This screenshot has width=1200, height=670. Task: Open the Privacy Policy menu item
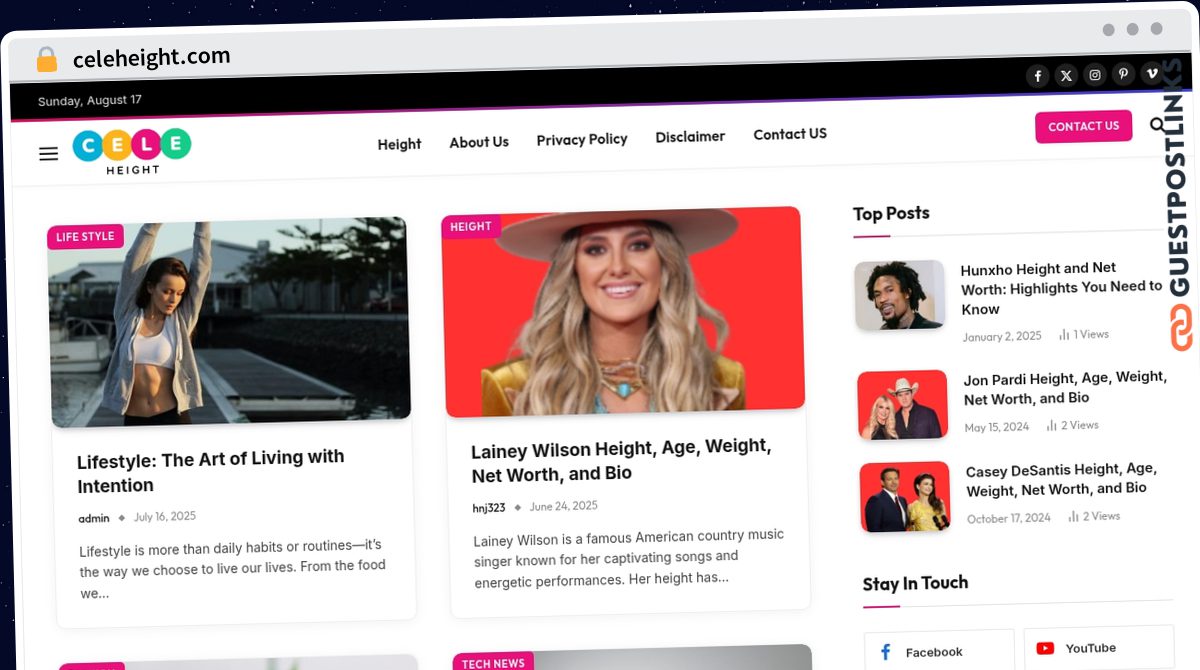pos(582,139)
